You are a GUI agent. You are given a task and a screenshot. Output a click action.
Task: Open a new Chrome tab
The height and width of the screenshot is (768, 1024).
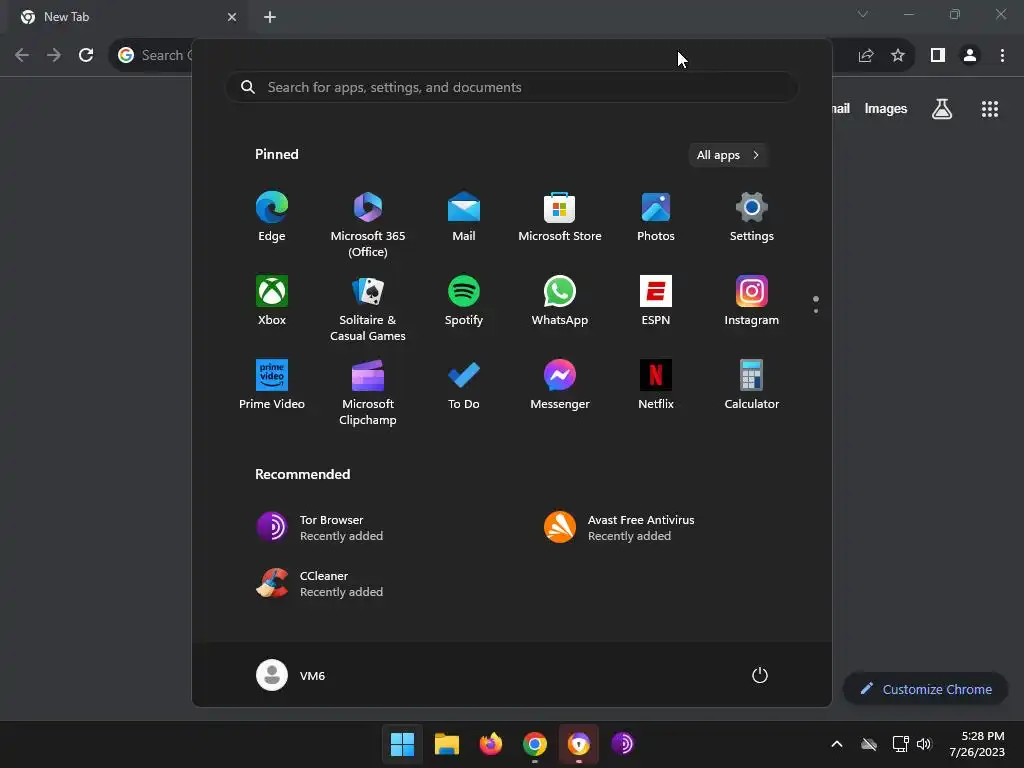pyautogui.click(x=270, y=17)
